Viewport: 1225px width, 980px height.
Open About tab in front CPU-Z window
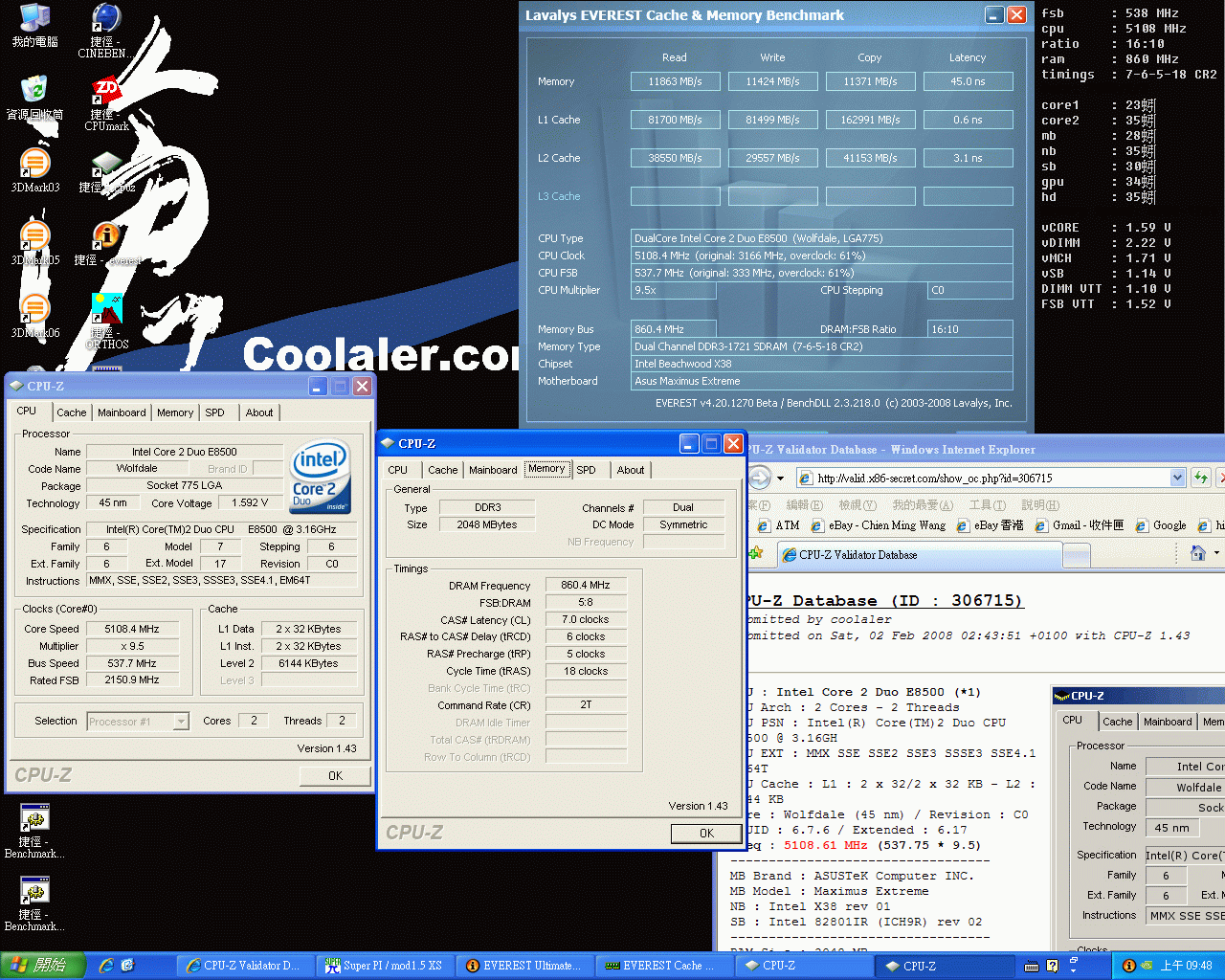630,470
